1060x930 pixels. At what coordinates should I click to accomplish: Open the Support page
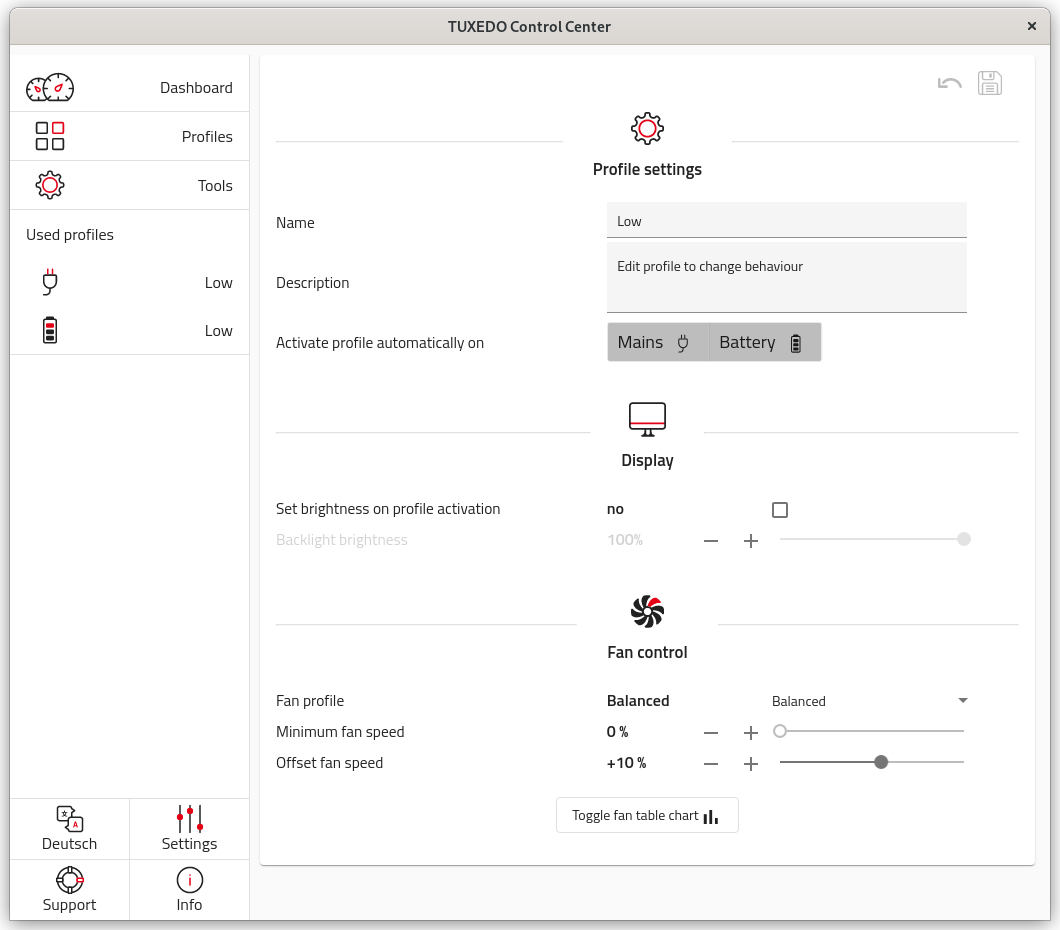[x=69, y=890]
